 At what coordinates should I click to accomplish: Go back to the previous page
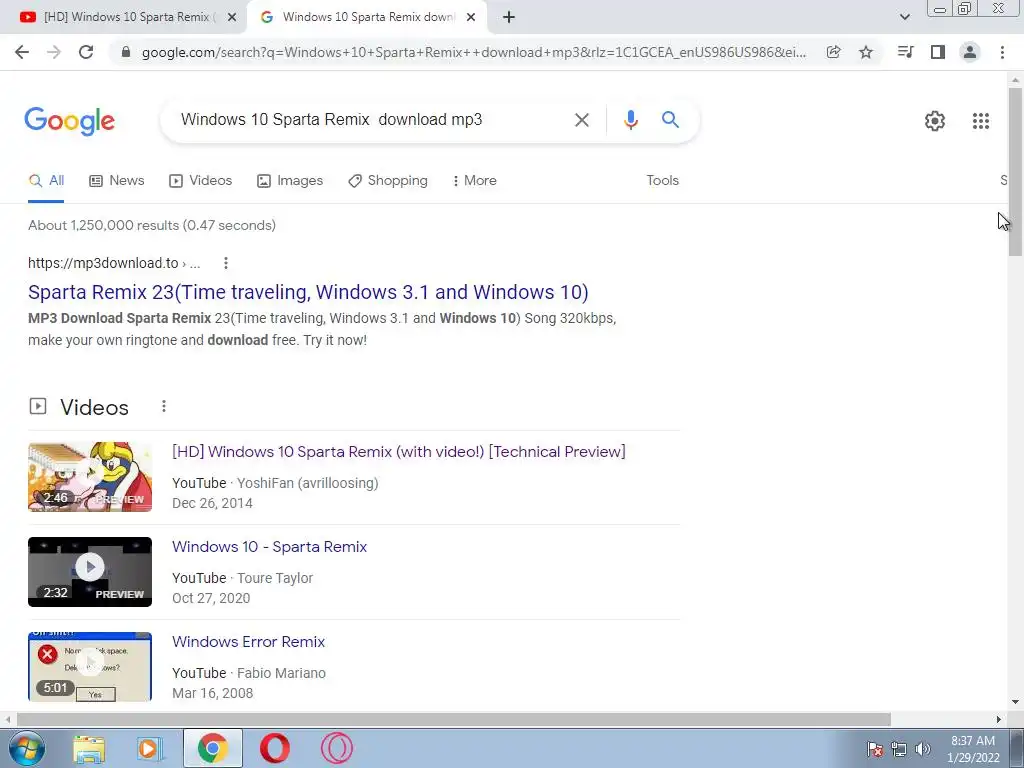22,52
